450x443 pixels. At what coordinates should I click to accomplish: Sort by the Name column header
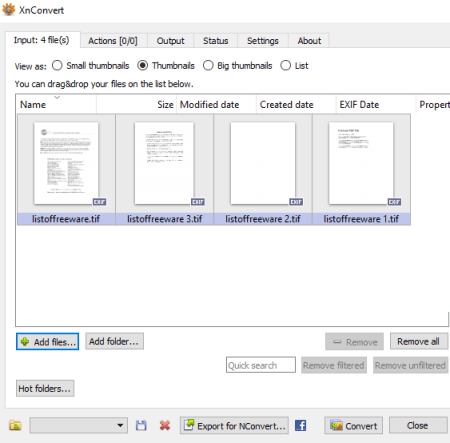(x=56, y=104)
